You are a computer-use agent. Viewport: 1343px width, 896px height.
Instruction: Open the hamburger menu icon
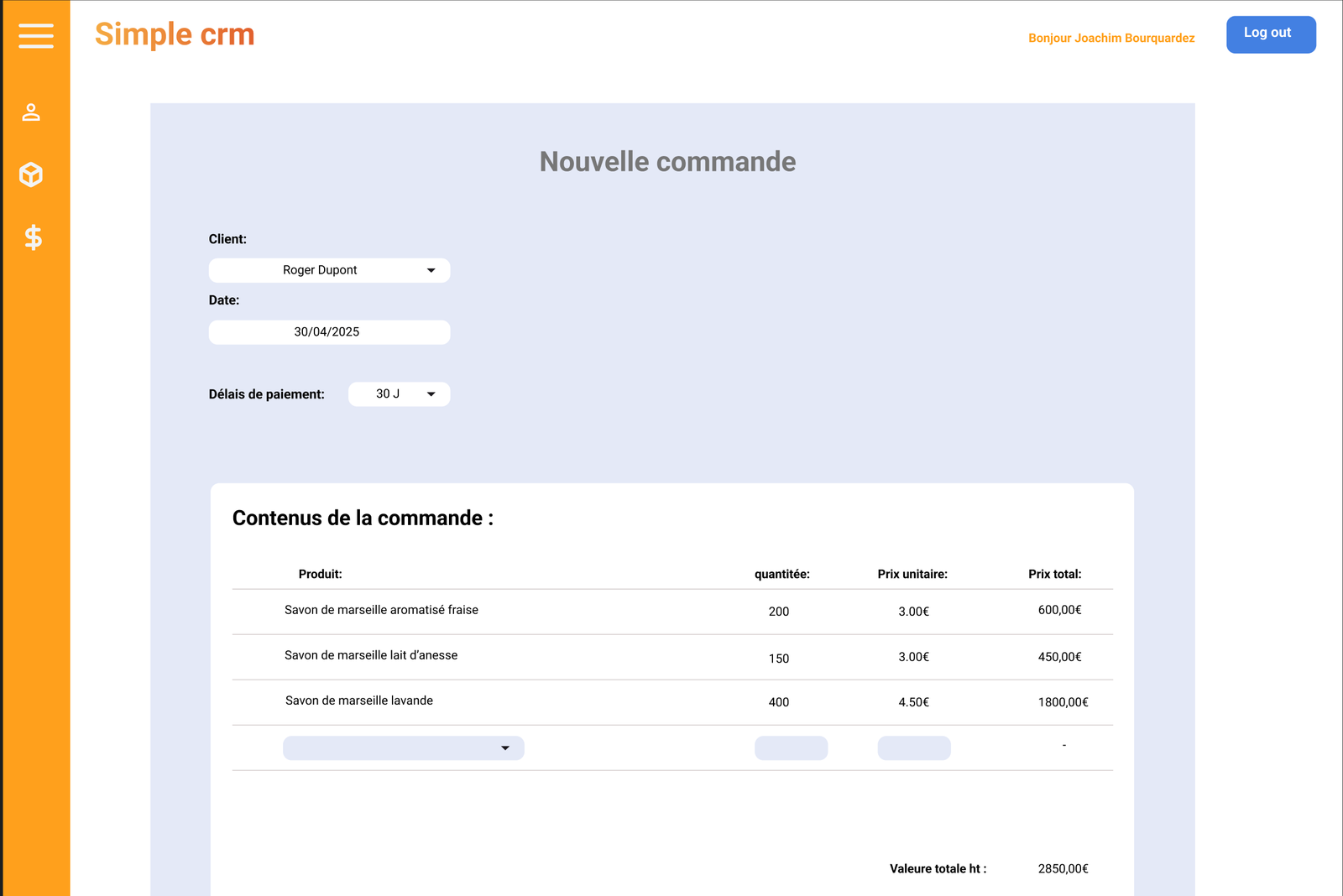pyautogui.click(x=36, y=35)
